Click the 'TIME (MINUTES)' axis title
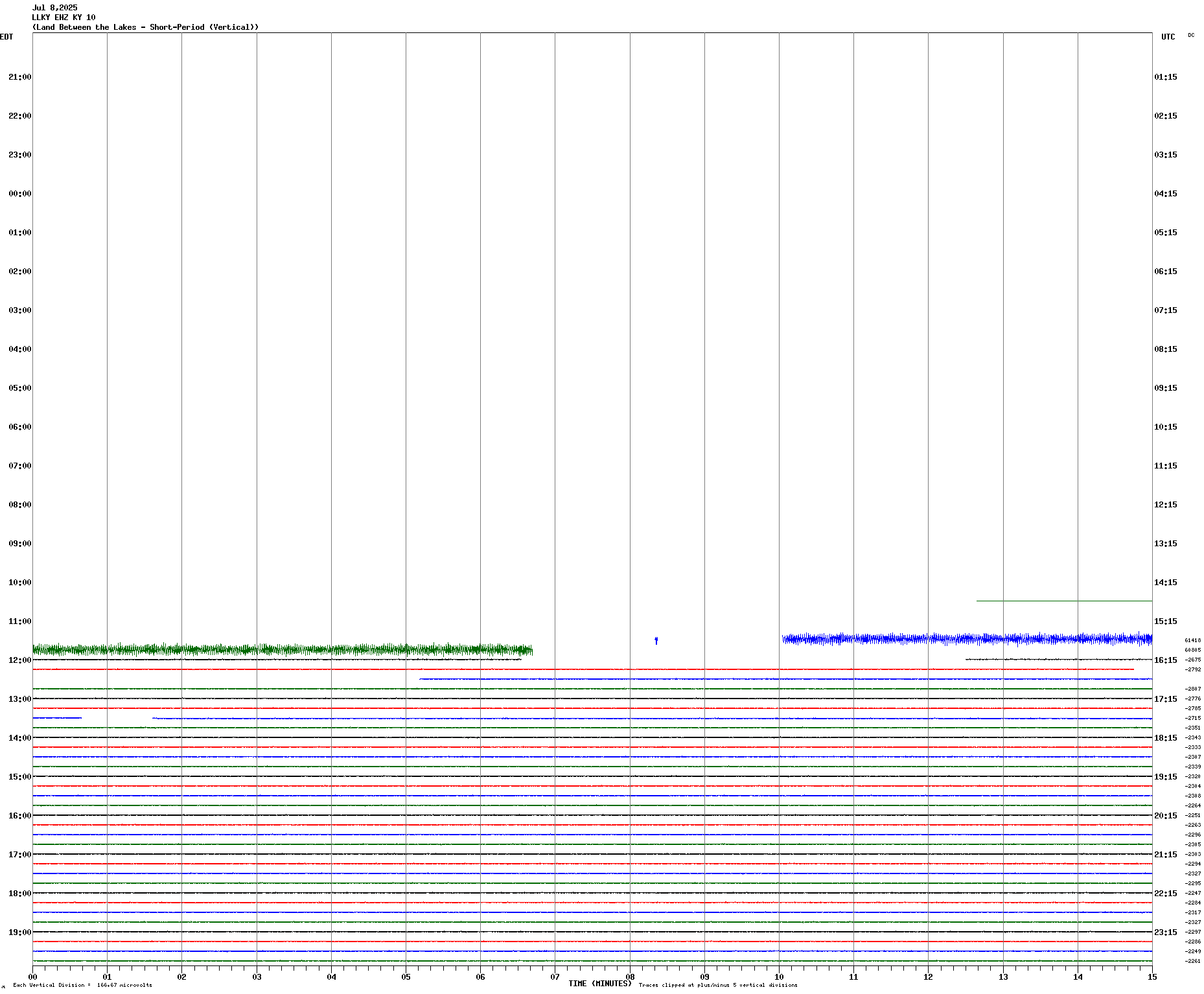The image size is (1204, 994). point(599,984)
